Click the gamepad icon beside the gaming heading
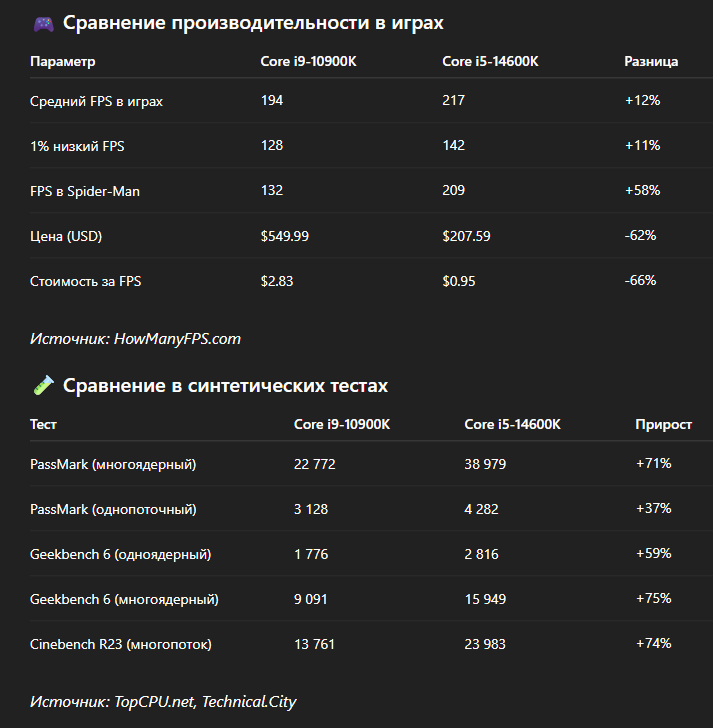Screen dimensions: 713x728 pyautogui.click(x=44, y=23)
